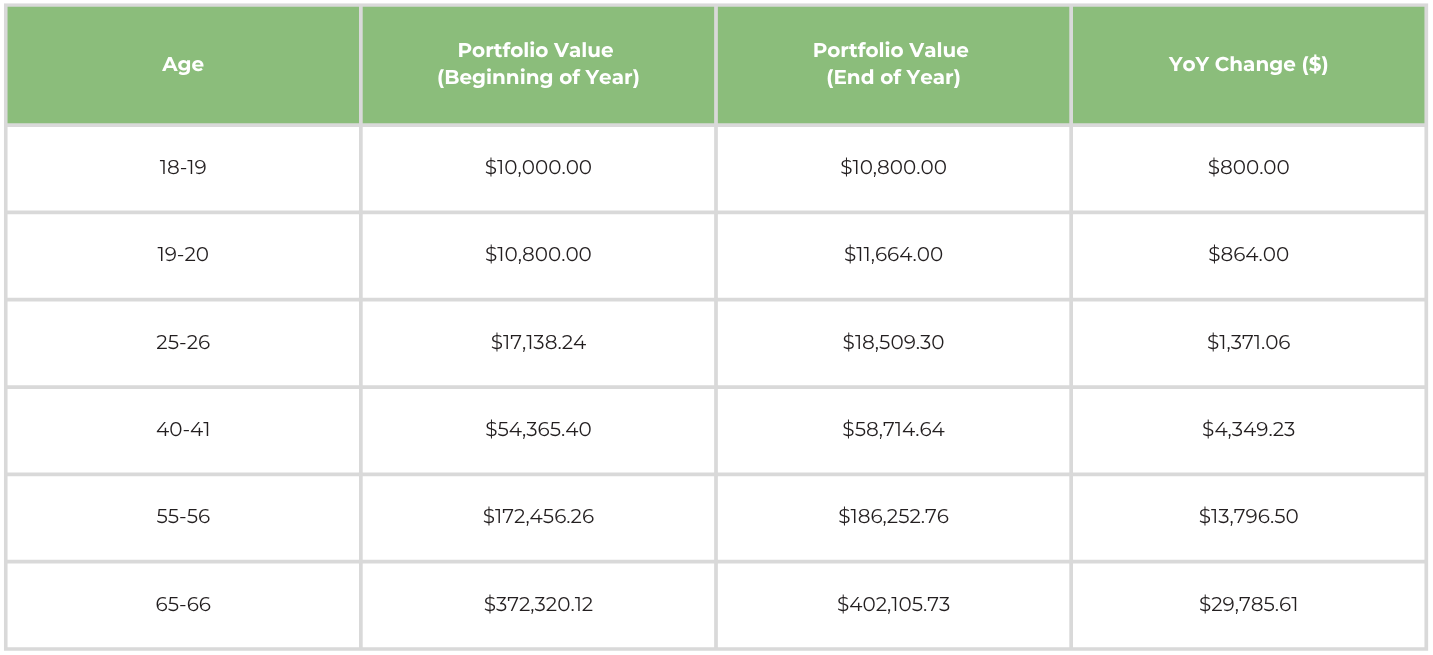Select the $13,796.50 YoY change cell
This screenshot has width=1433, height=655.
(1248, 517)
